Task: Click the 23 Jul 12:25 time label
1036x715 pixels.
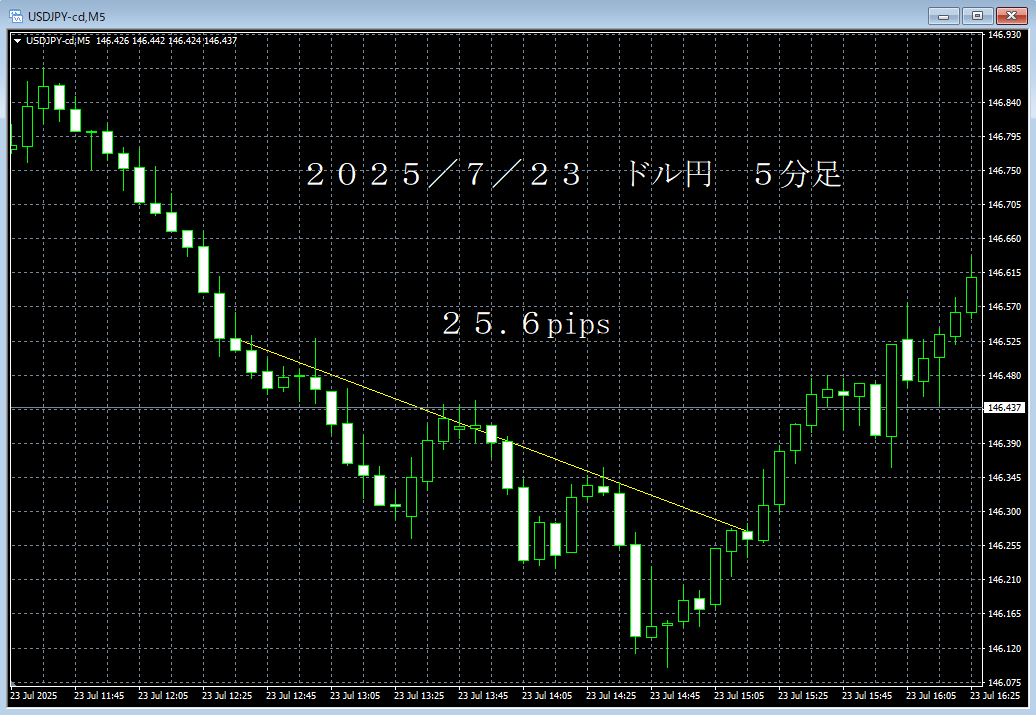Action: click(x=227, y=696)
